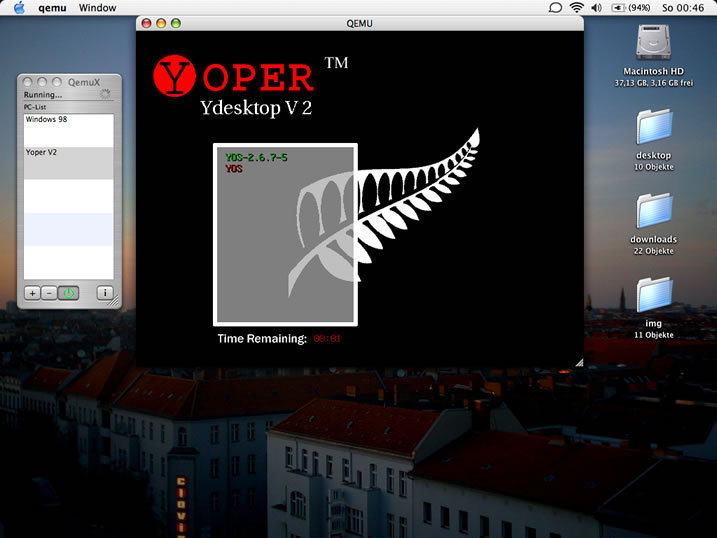Image resolution: width=717 pixels, height=538 pixels.
Task: Click the chat bubble menu bar icon
Action: 555,8
